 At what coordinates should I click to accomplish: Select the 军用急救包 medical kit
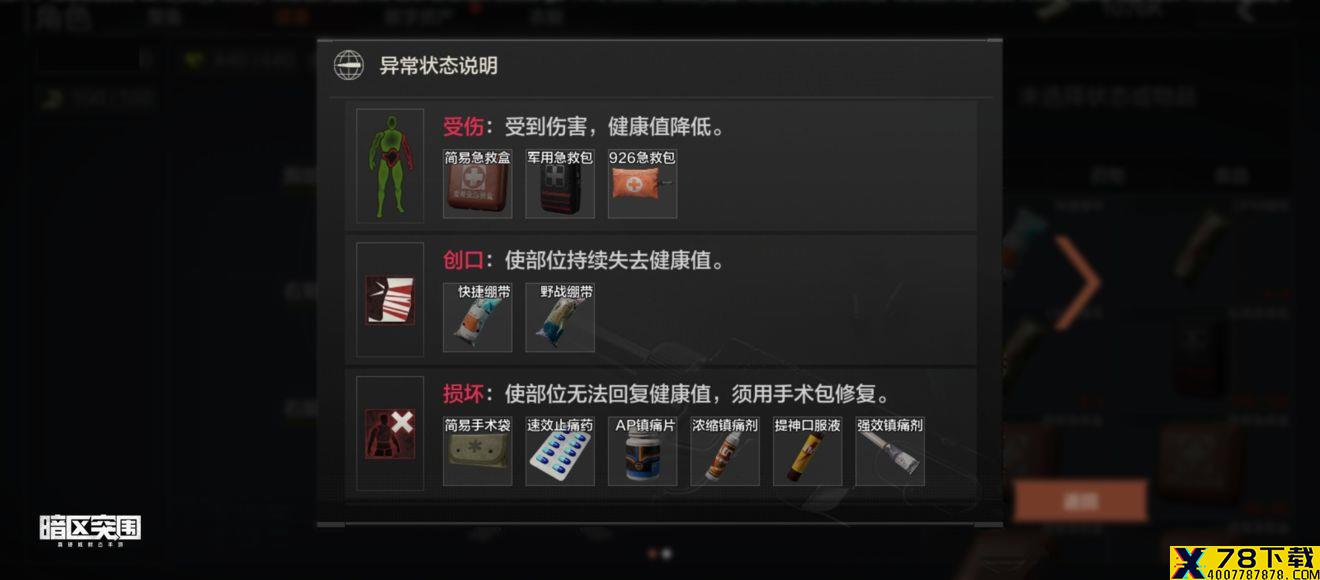[x=560, y=183]
